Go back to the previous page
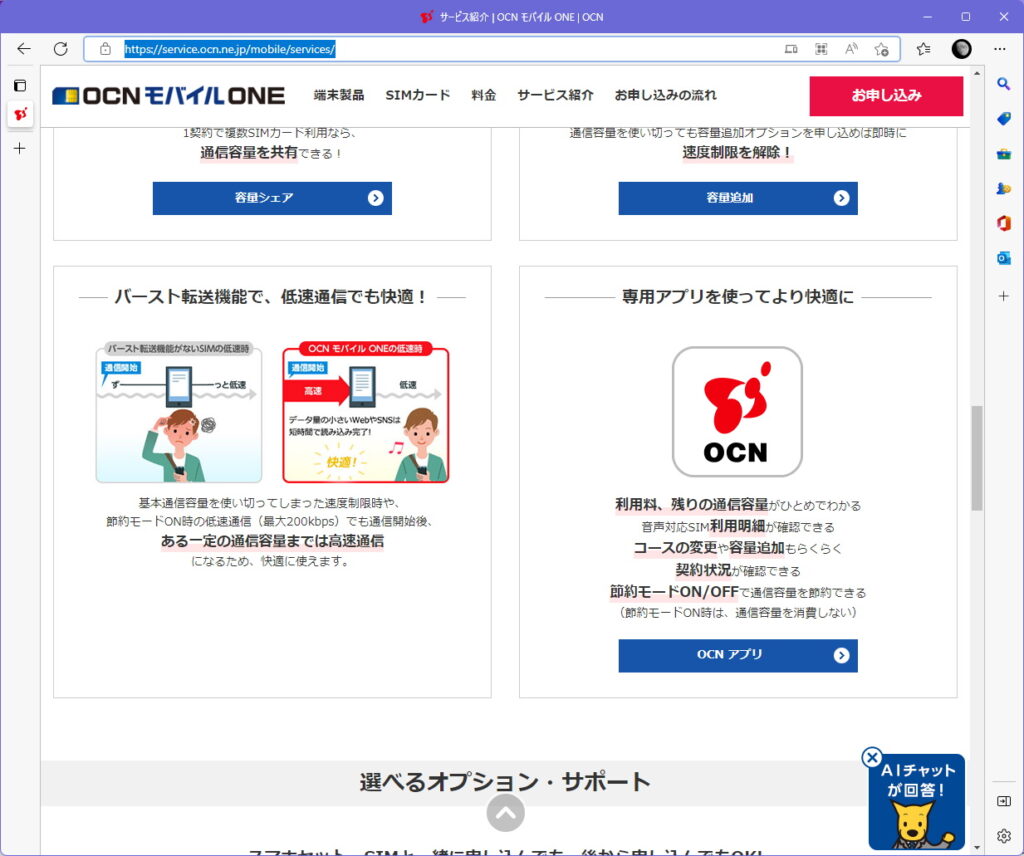Screen dimensions: 1024x856 tap(24, 49)
